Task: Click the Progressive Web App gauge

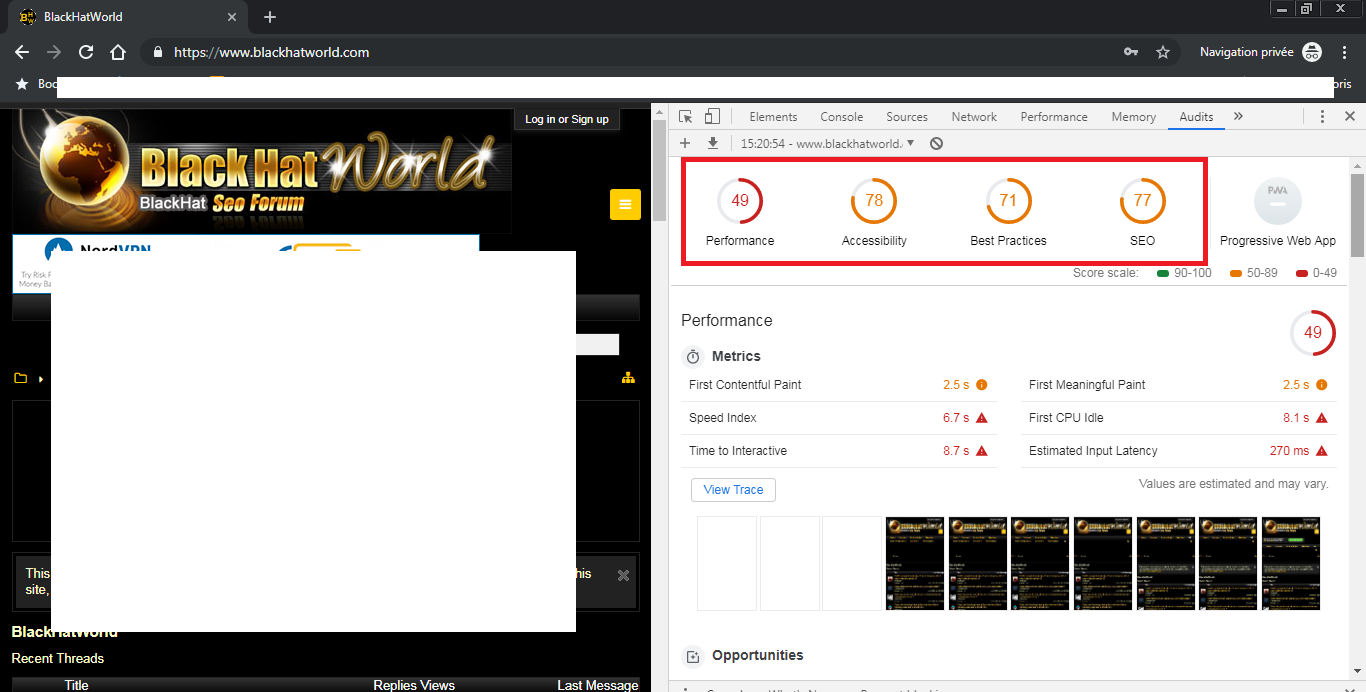Action: coord(1278,200)
